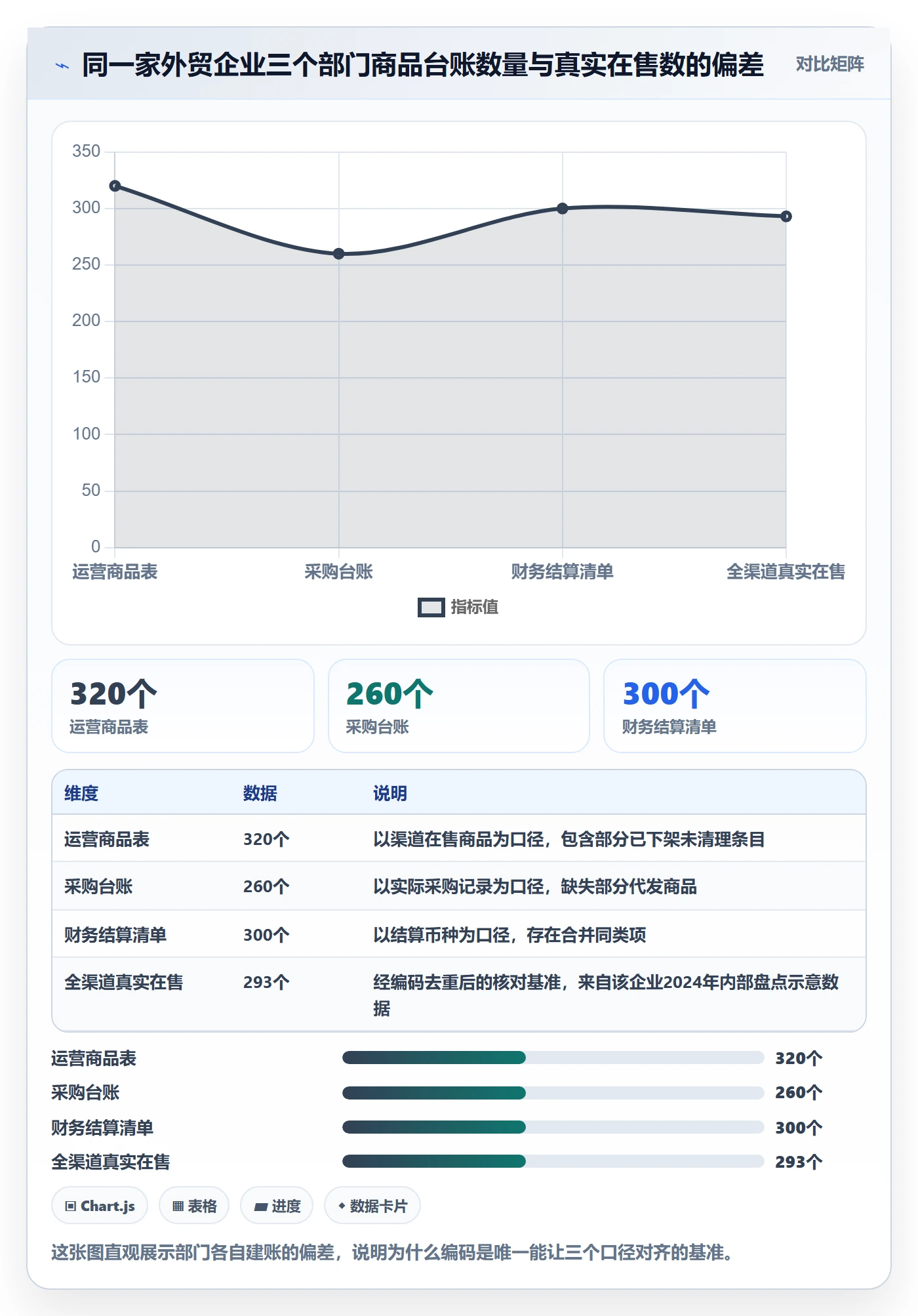
Task: Click the square icon in the Chart.js chip
Action: click(71, 1206)
